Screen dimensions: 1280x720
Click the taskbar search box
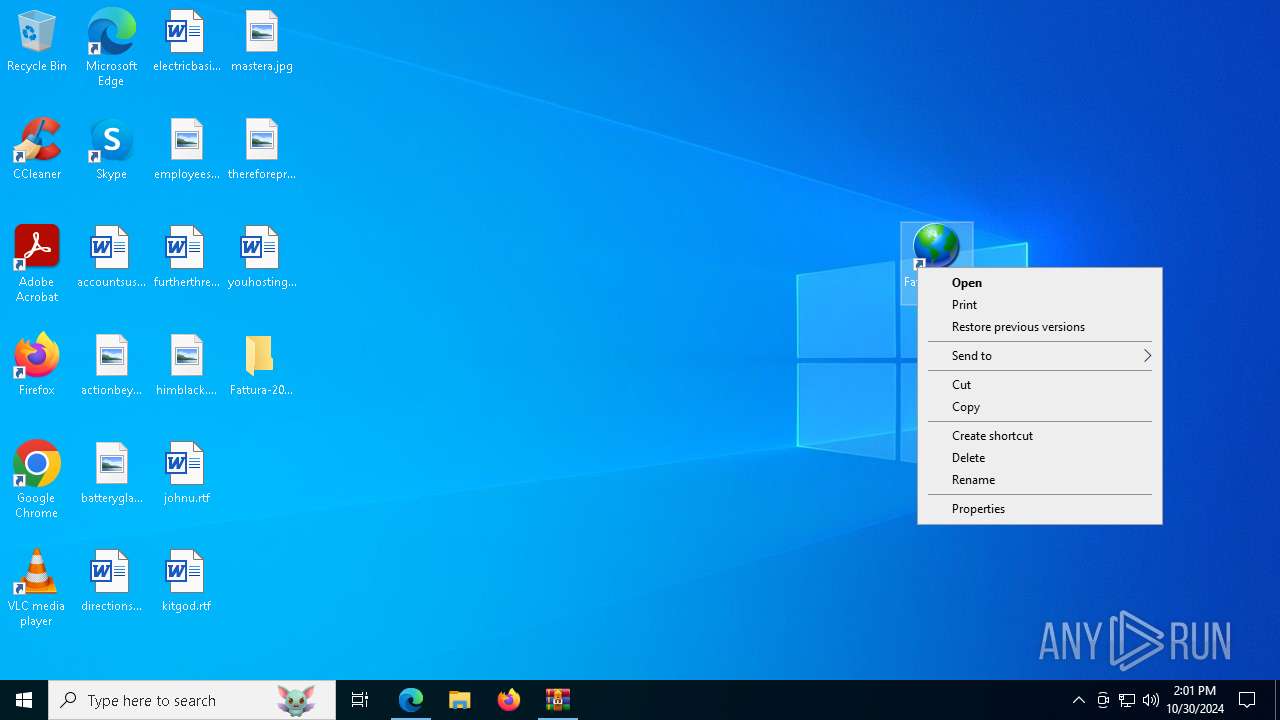pos(192,700)
